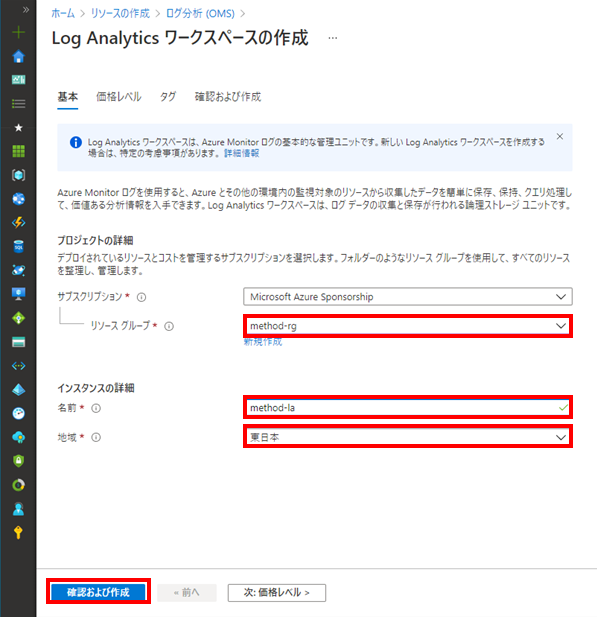
Task: Open Virtual machines monitor icon
Action: 18,294
